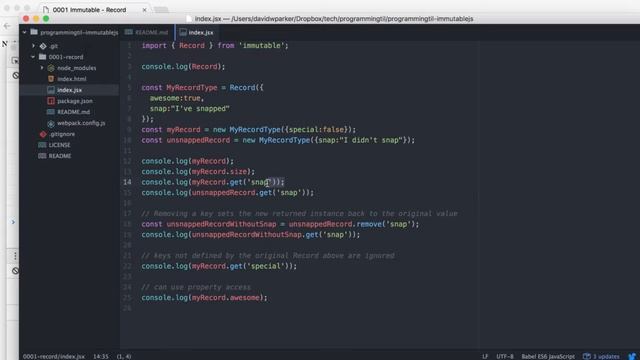This screenshot has height=360, width=640.
Task: Click the HTML5 icon beside index.html
Action: 51,79
